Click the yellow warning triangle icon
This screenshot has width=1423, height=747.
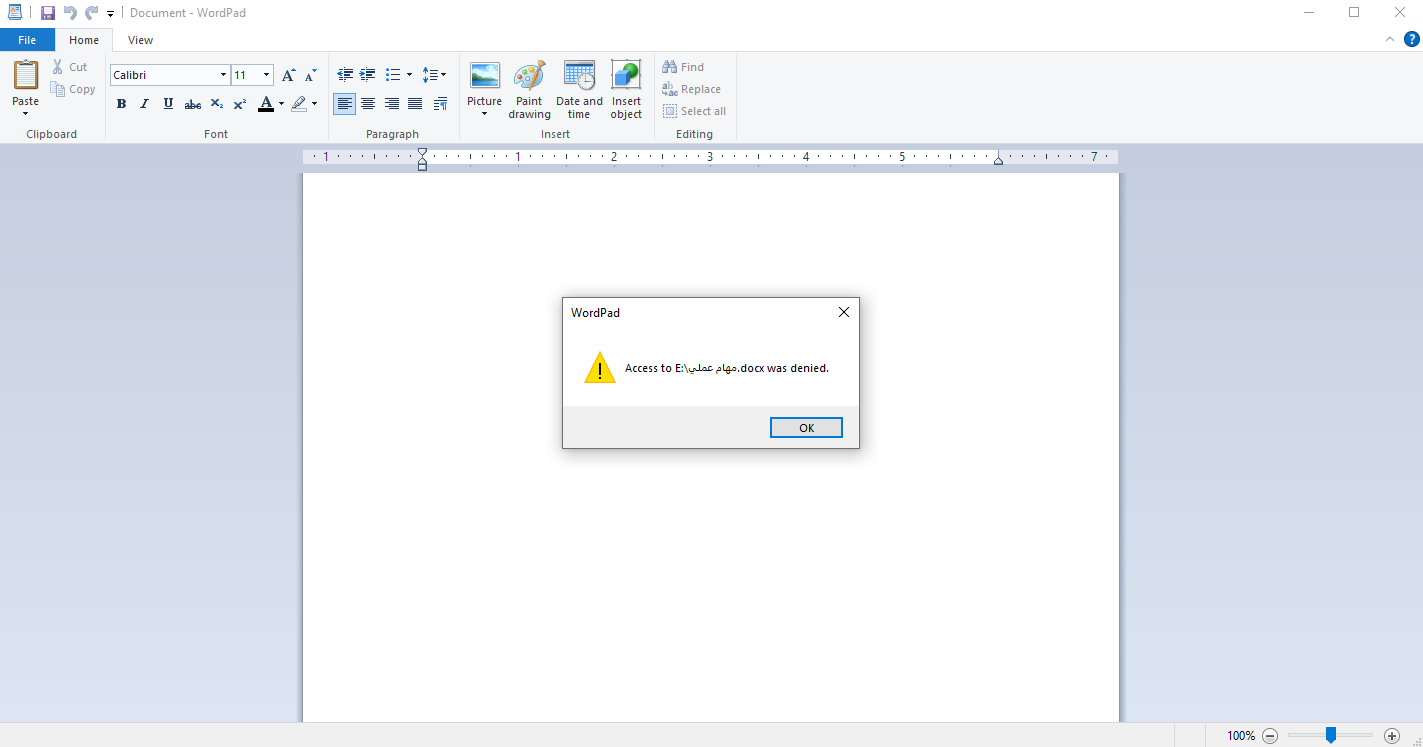pyautogui.click(x=600, y=367)
